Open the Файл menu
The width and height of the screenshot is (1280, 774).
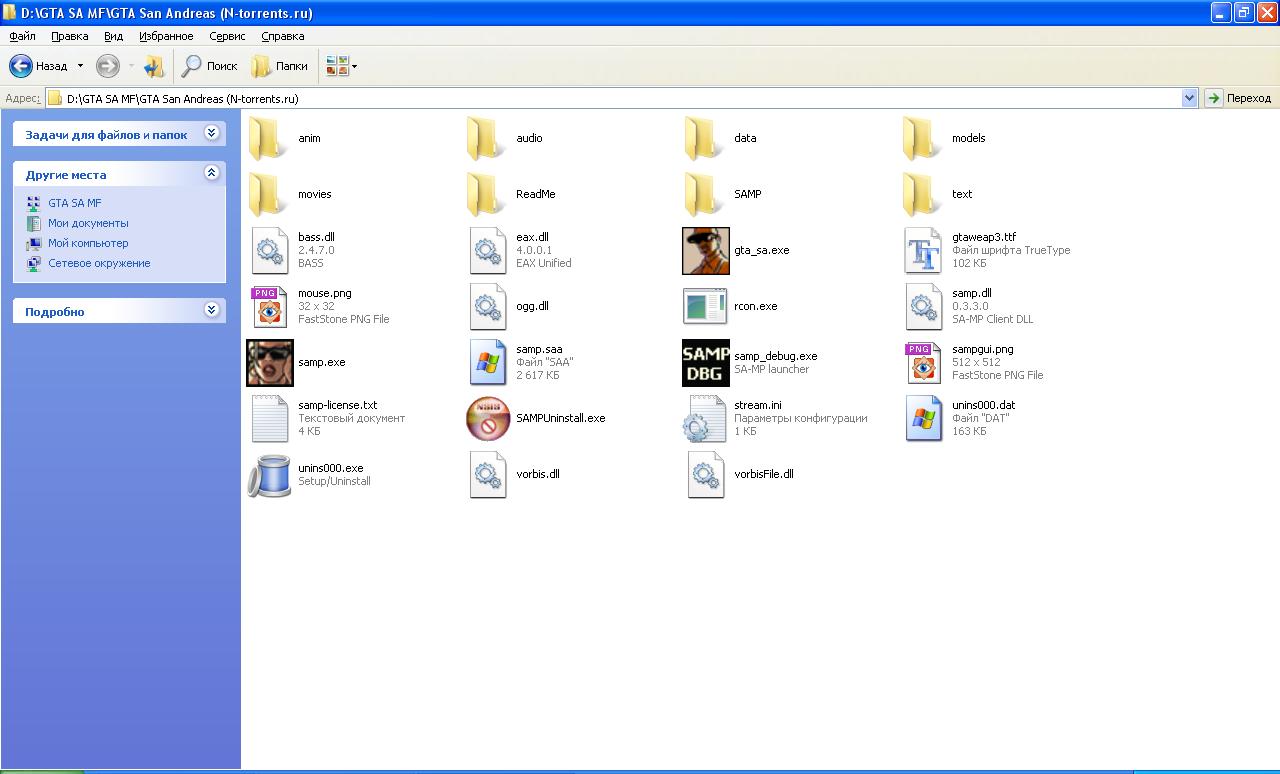pos(22,36)
